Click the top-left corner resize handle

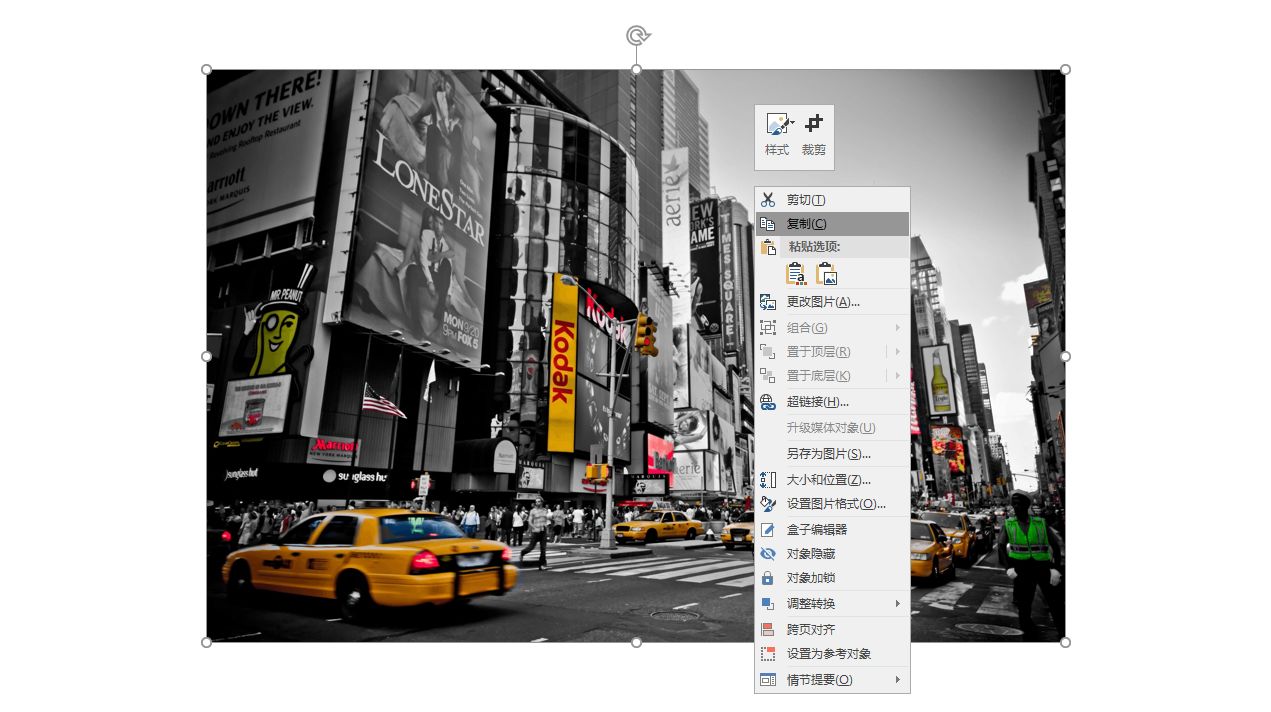click(207, 70)
